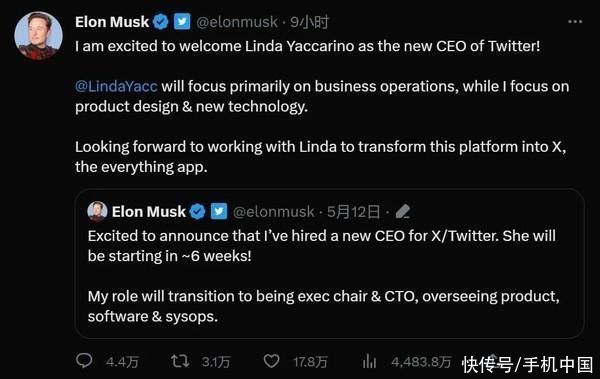Click blue verified badge on main tweet

click(161, 22)
